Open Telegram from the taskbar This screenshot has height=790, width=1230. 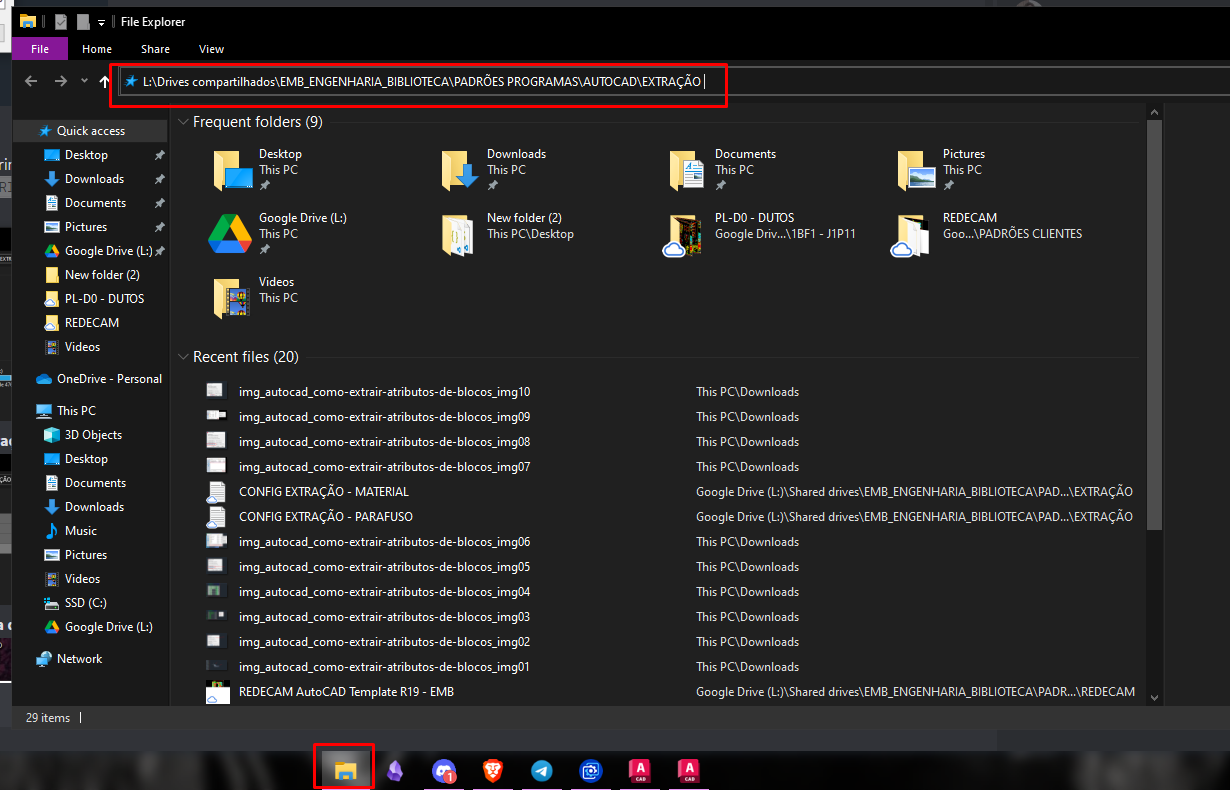(542, 770)
